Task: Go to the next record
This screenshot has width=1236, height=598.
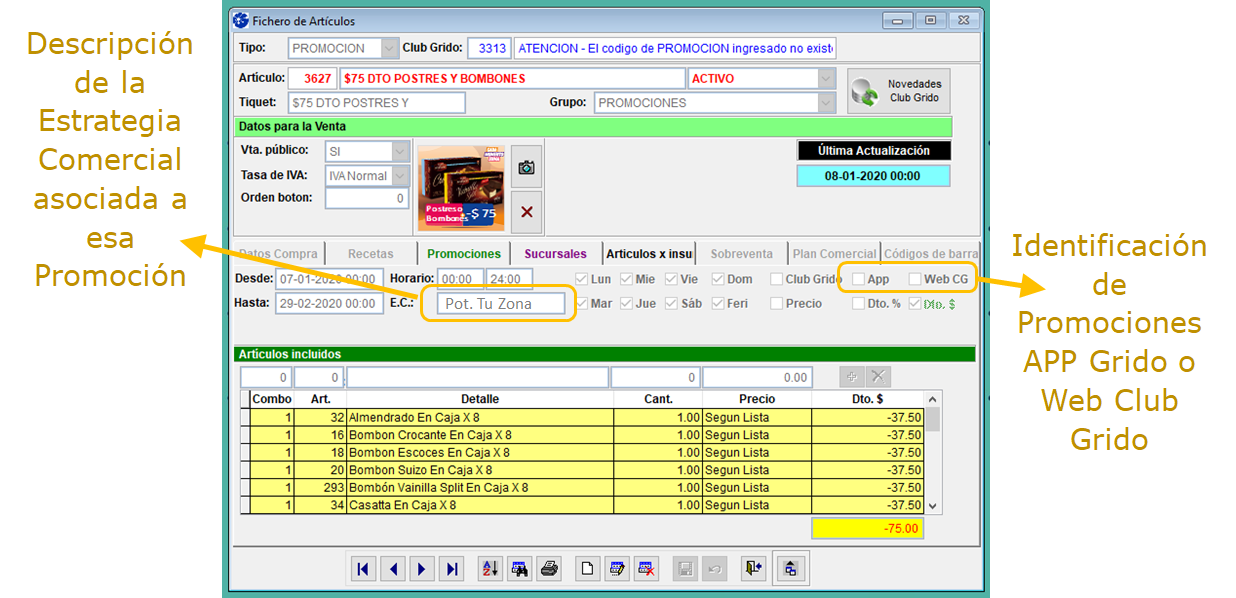Action: pyautogui.click(x=422, y=569)
